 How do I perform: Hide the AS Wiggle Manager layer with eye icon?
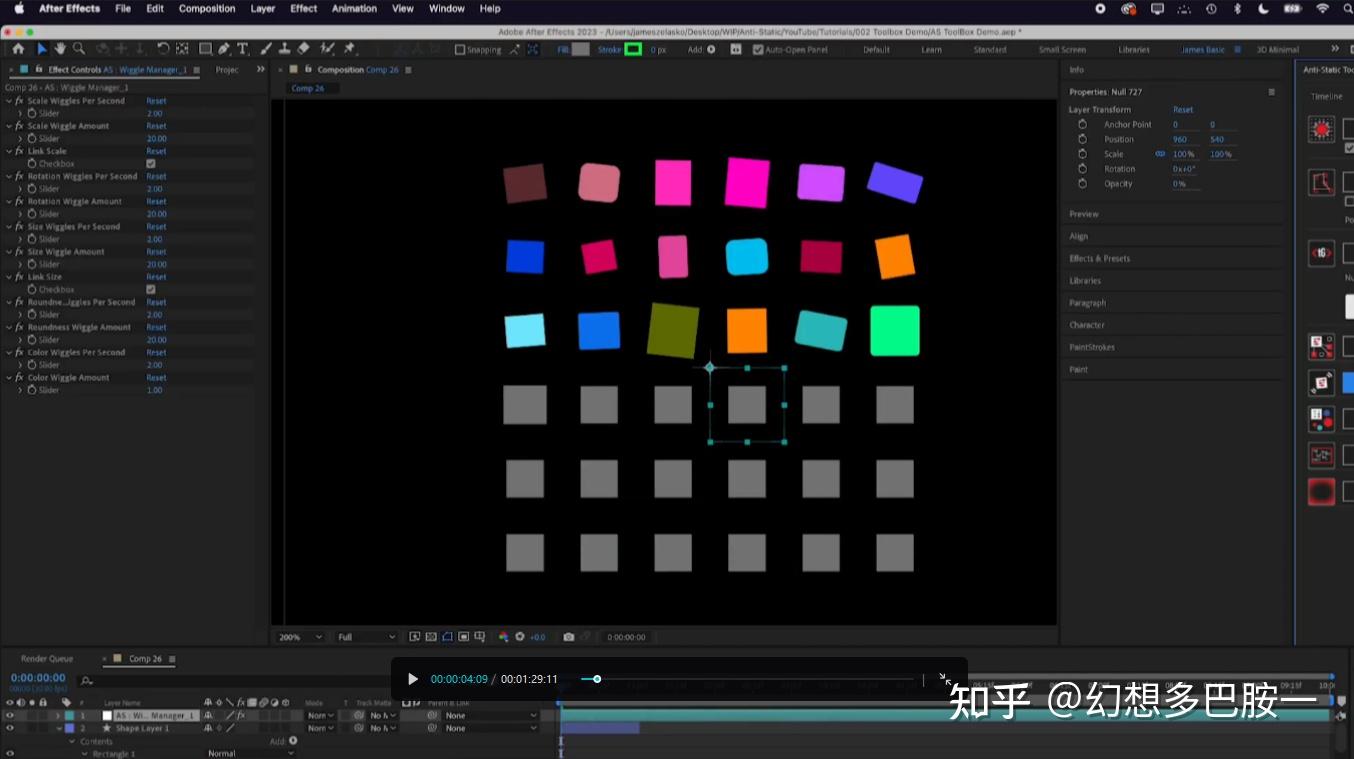(10, 716)
